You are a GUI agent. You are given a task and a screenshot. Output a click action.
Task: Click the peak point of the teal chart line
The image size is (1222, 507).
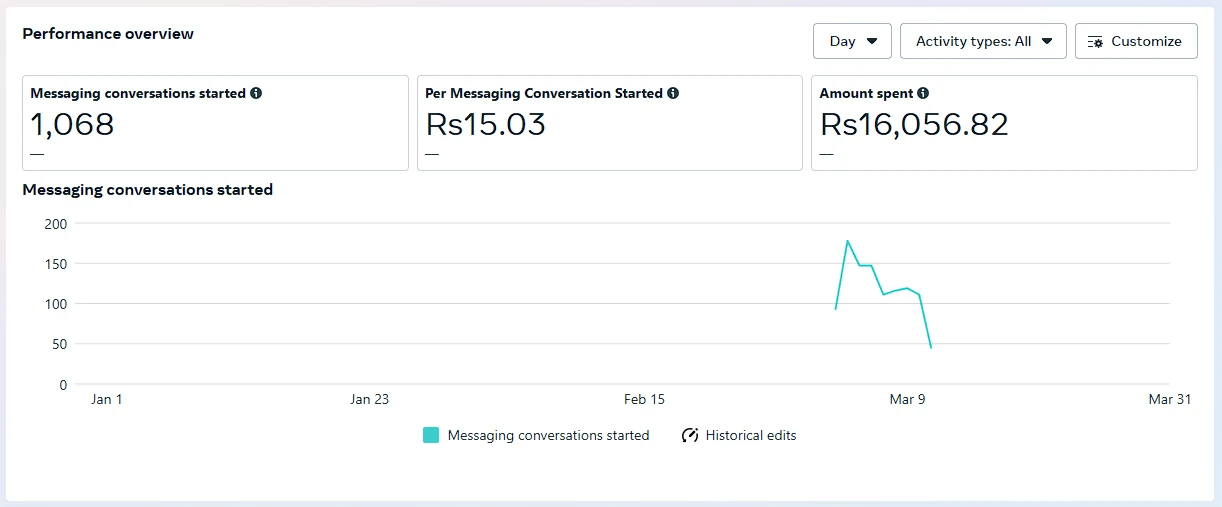click(847, 241)
